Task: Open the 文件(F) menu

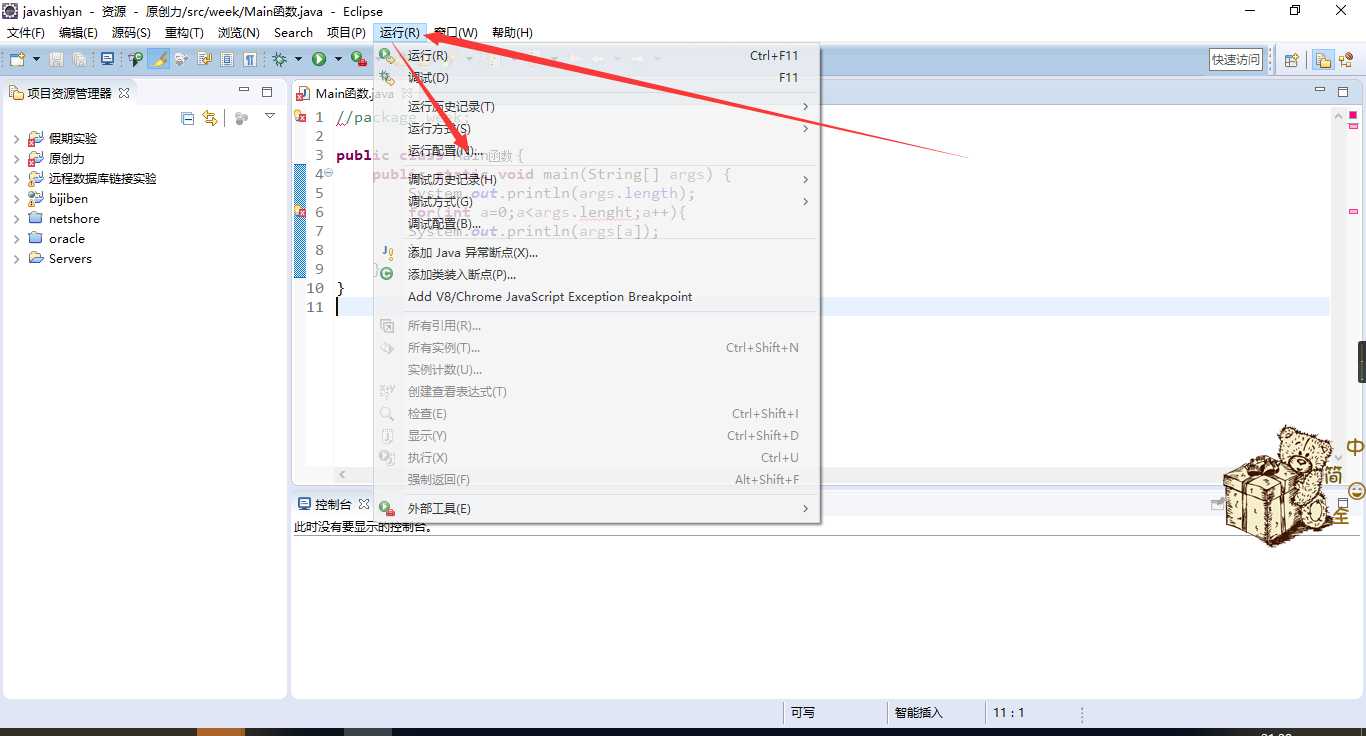Action: click(x=26, y=33)
